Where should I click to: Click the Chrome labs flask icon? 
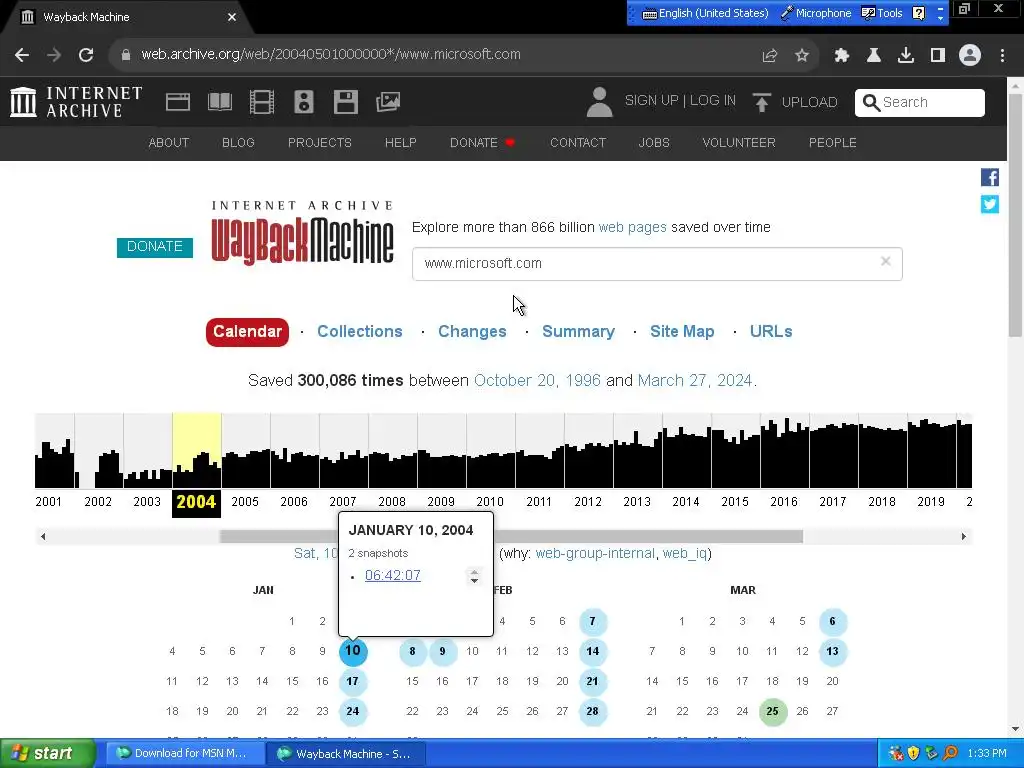pos(874,55)
